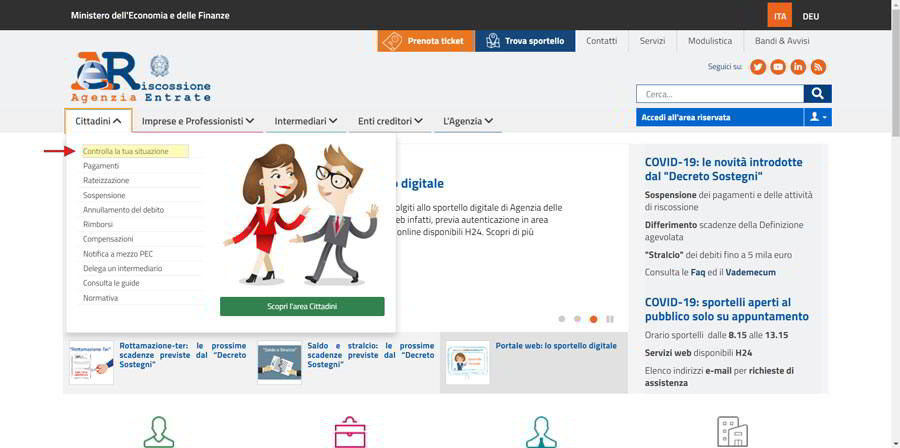Open the Rateizzazione menu entry
Screen dimensions: 900x448
[x=106, y=180]
